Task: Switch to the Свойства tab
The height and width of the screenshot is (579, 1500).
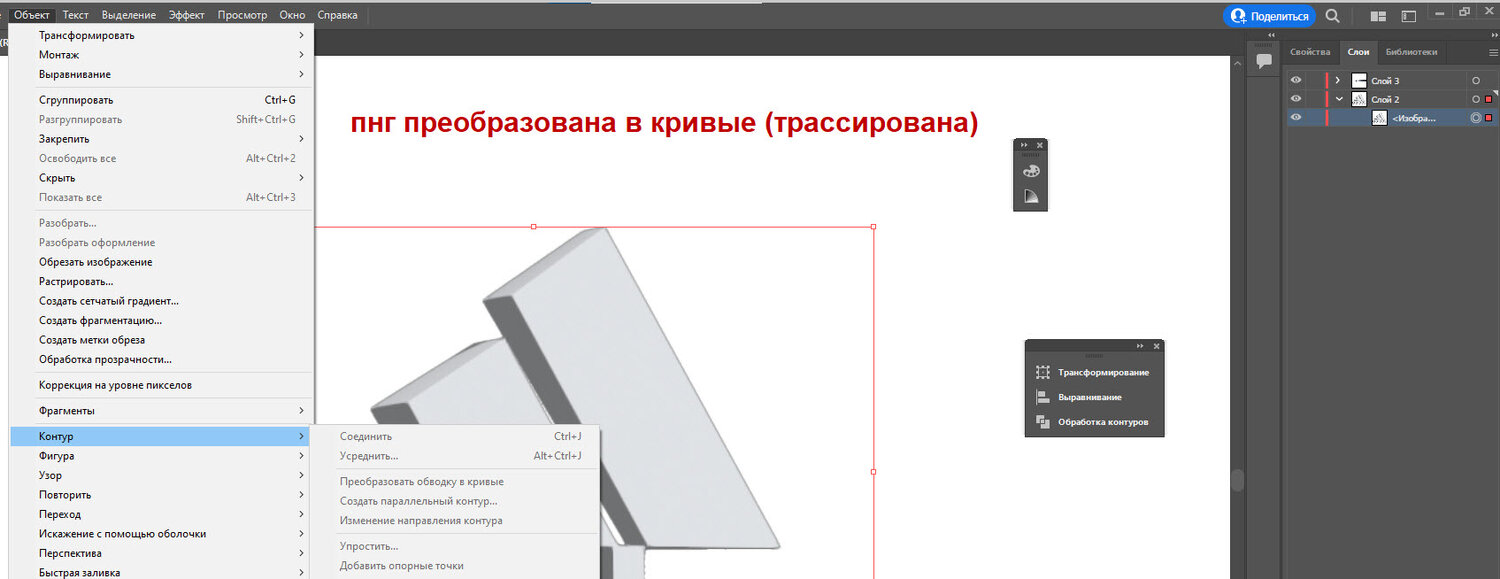Action: click(x=1310, y=52)
